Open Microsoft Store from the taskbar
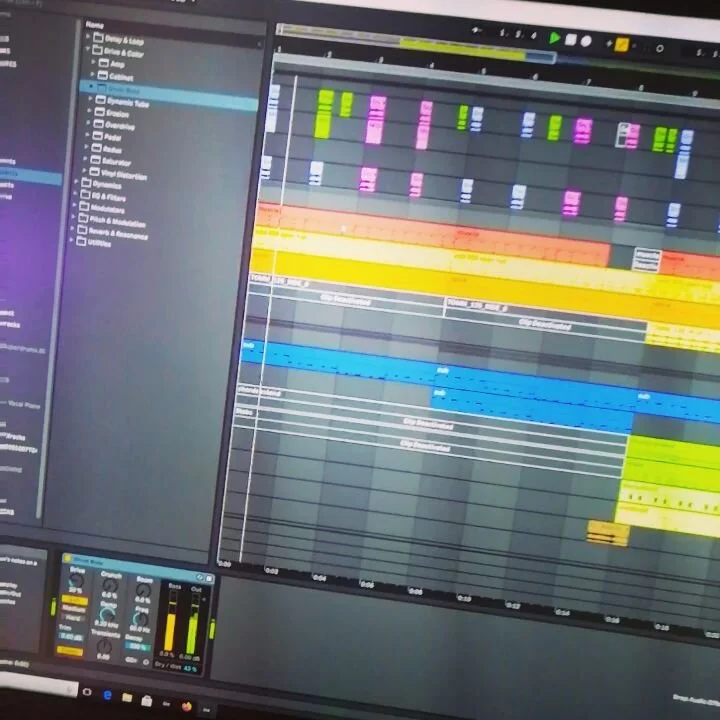This screenshot has height=720, width=720. tap(147, 700)
